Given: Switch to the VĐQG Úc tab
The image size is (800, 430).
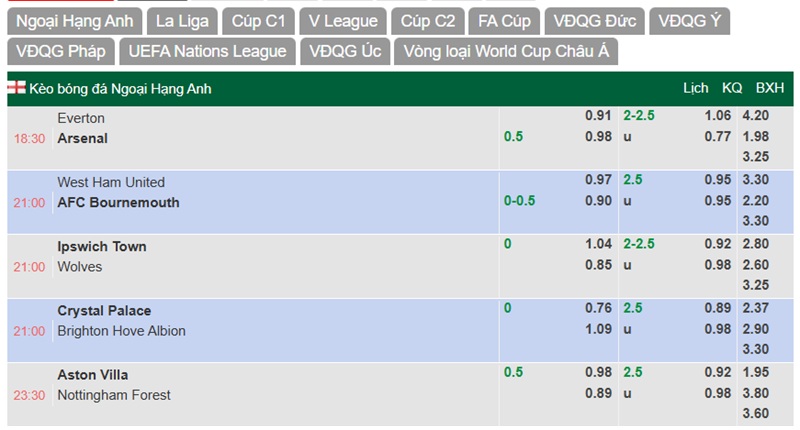Looking at the screenshot, I should click(x=345, y=52).
